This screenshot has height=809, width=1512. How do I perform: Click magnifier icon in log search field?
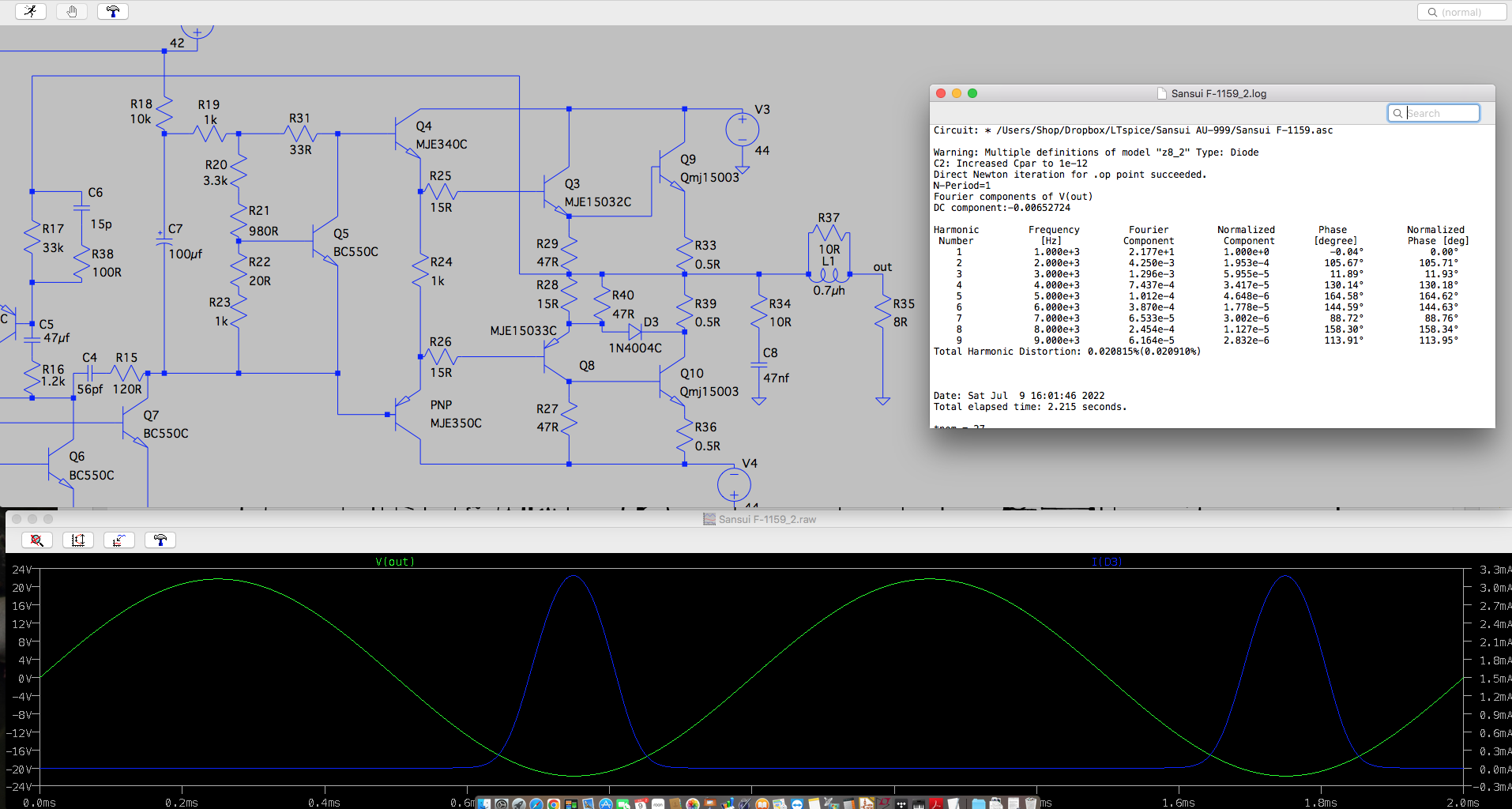[x=1397, y=113]
